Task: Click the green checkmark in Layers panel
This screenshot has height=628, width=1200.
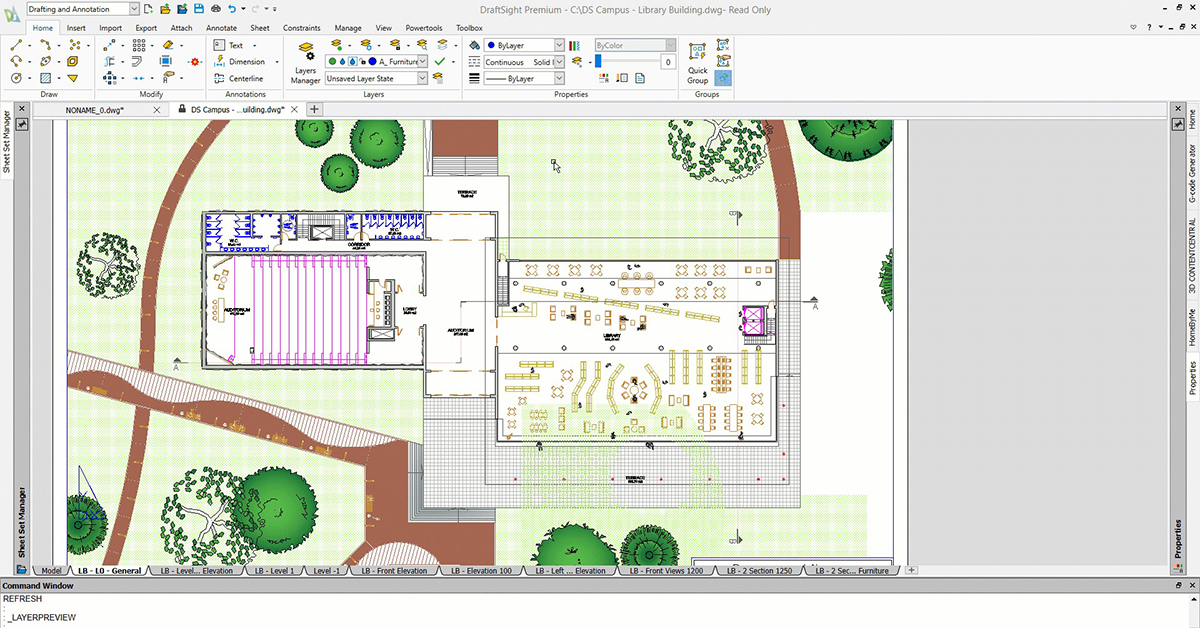Action: tap(438, 62)
